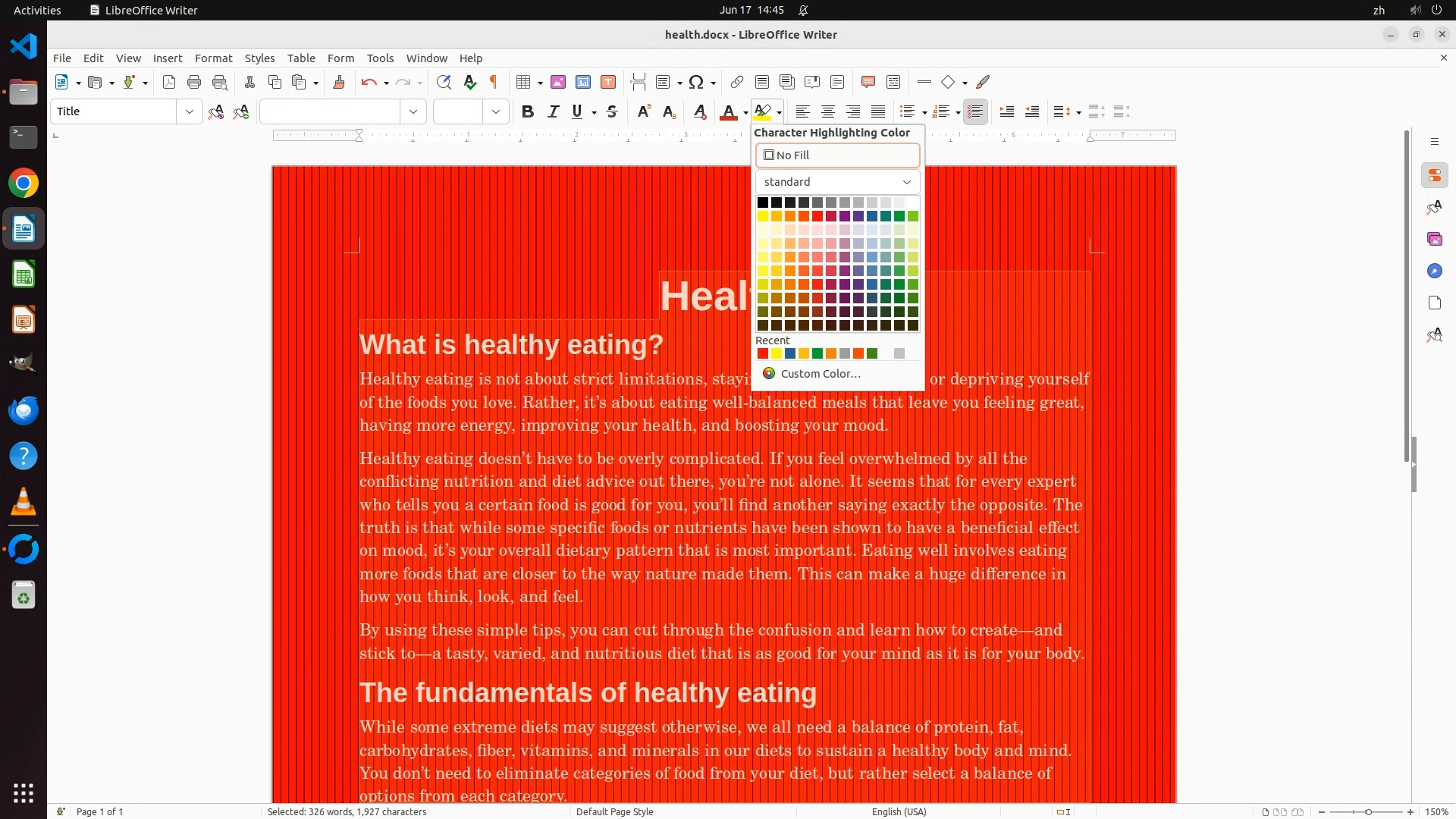Screen dimensions: 1456x819
Task: Pick the red swatch in Recent colors
Action: [x=763, y=353]
